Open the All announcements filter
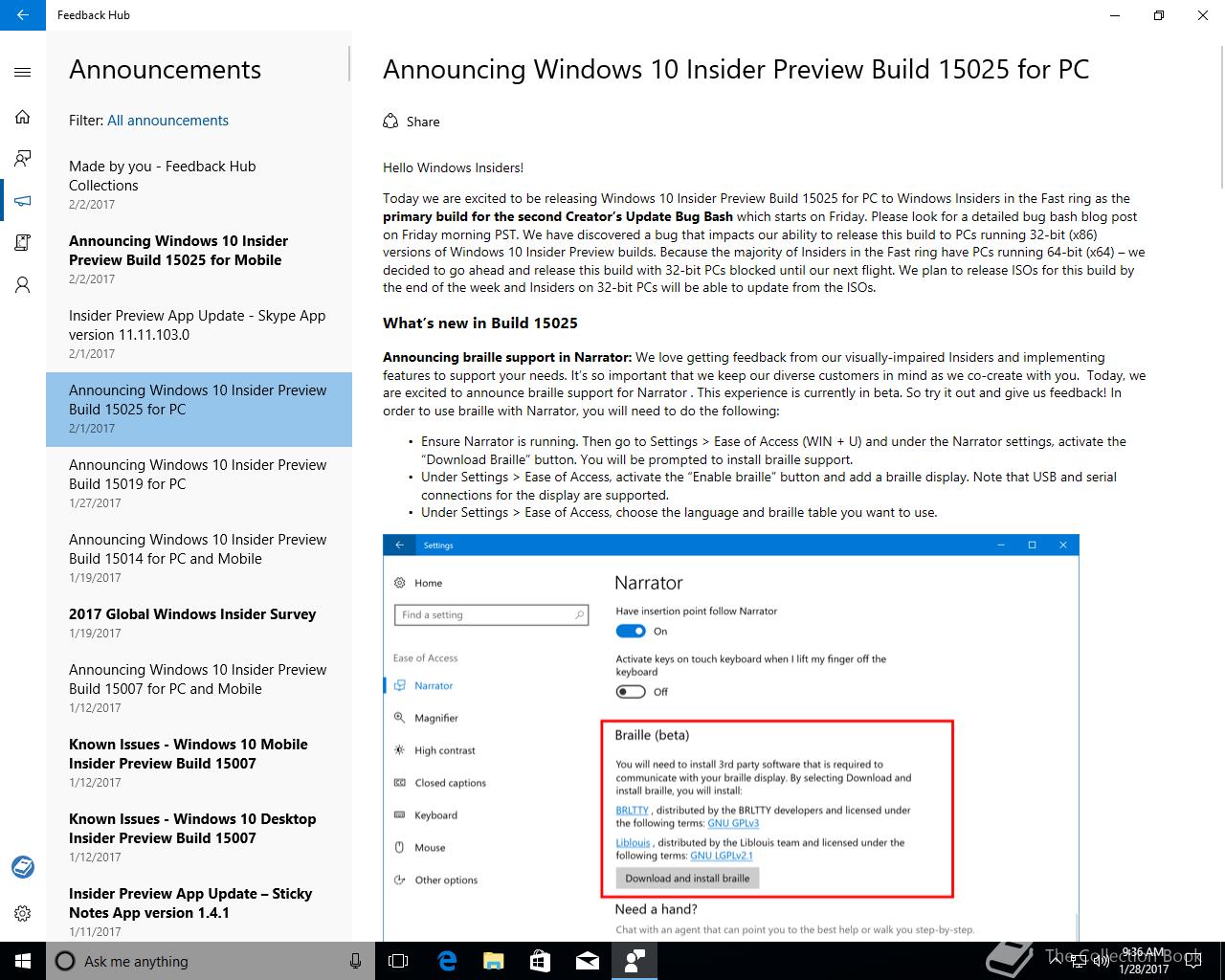 point(167,121)
